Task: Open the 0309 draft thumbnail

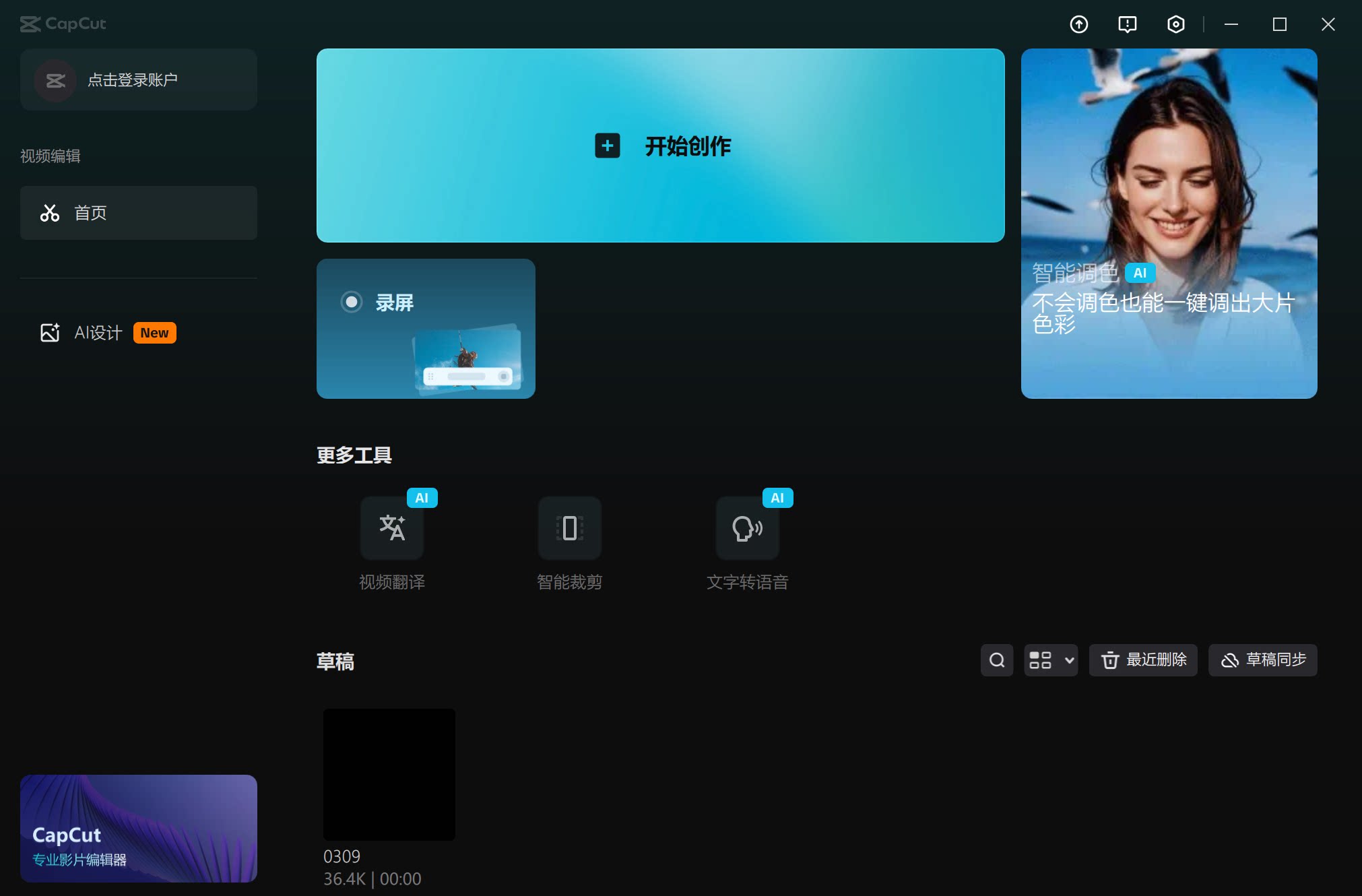Action: (389, 775)
